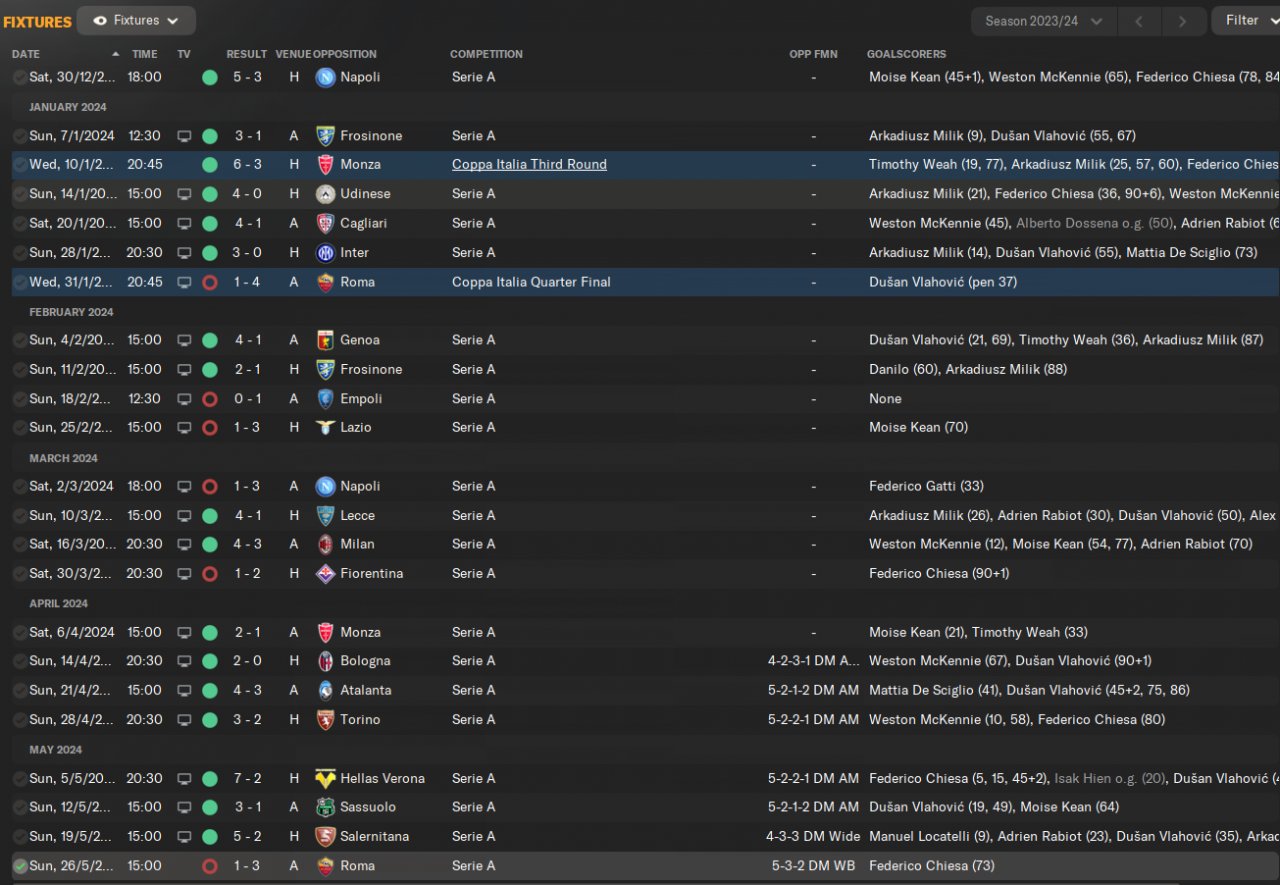The width and height of the screenshot is (1280, 885).
Task: Sort by the GOALSCORERS column header
Action: (x=906, y=54)
